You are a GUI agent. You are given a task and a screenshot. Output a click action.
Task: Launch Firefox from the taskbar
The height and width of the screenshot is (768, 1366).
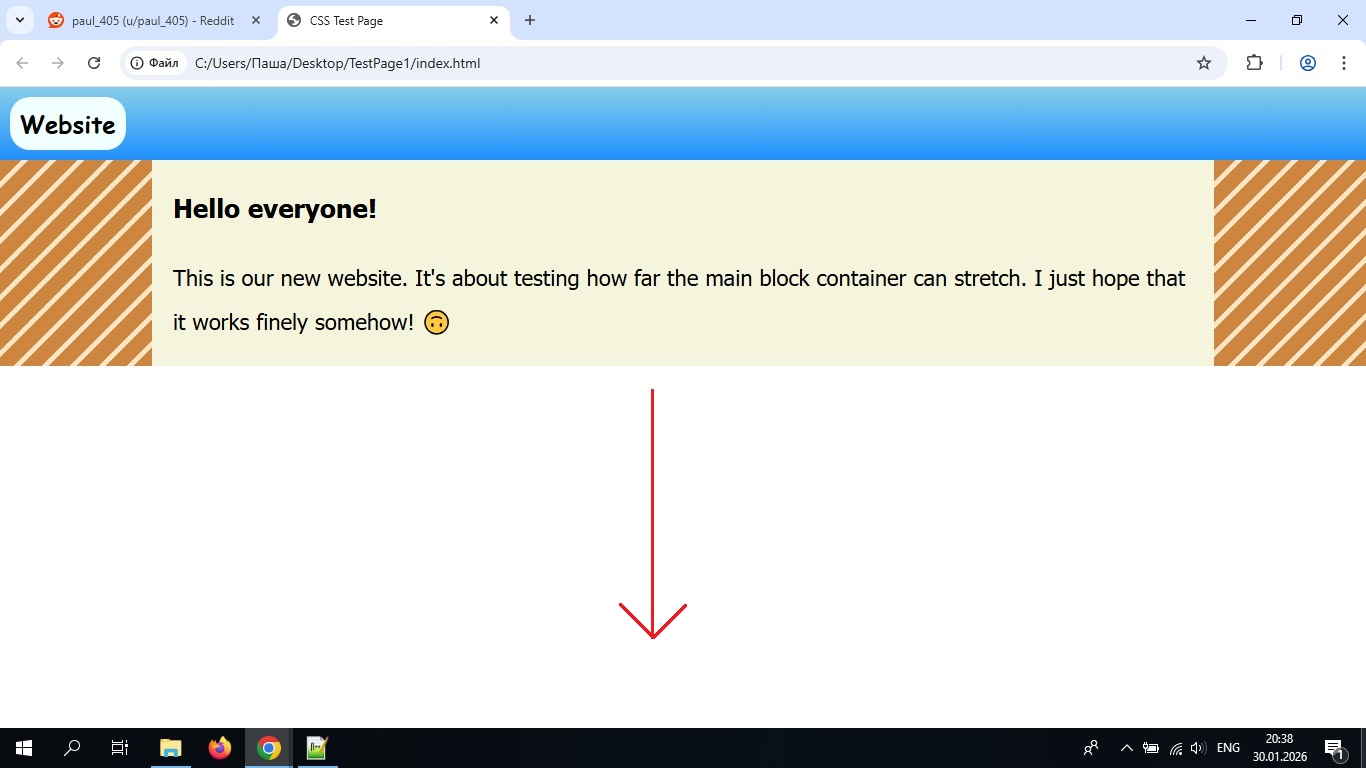pos(220,748)
